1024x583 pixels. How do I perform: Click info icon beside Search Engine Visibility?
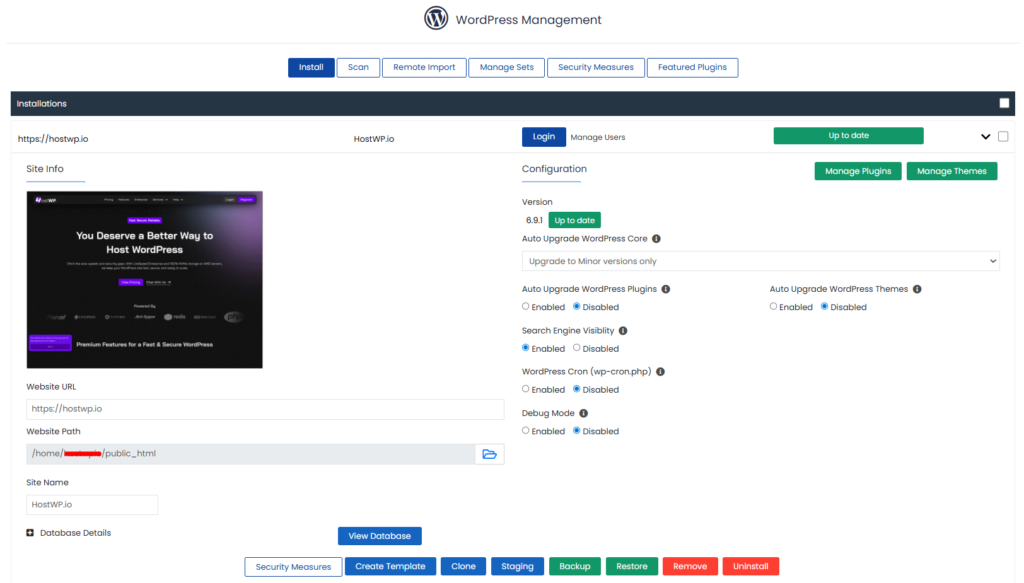[623, 331]
